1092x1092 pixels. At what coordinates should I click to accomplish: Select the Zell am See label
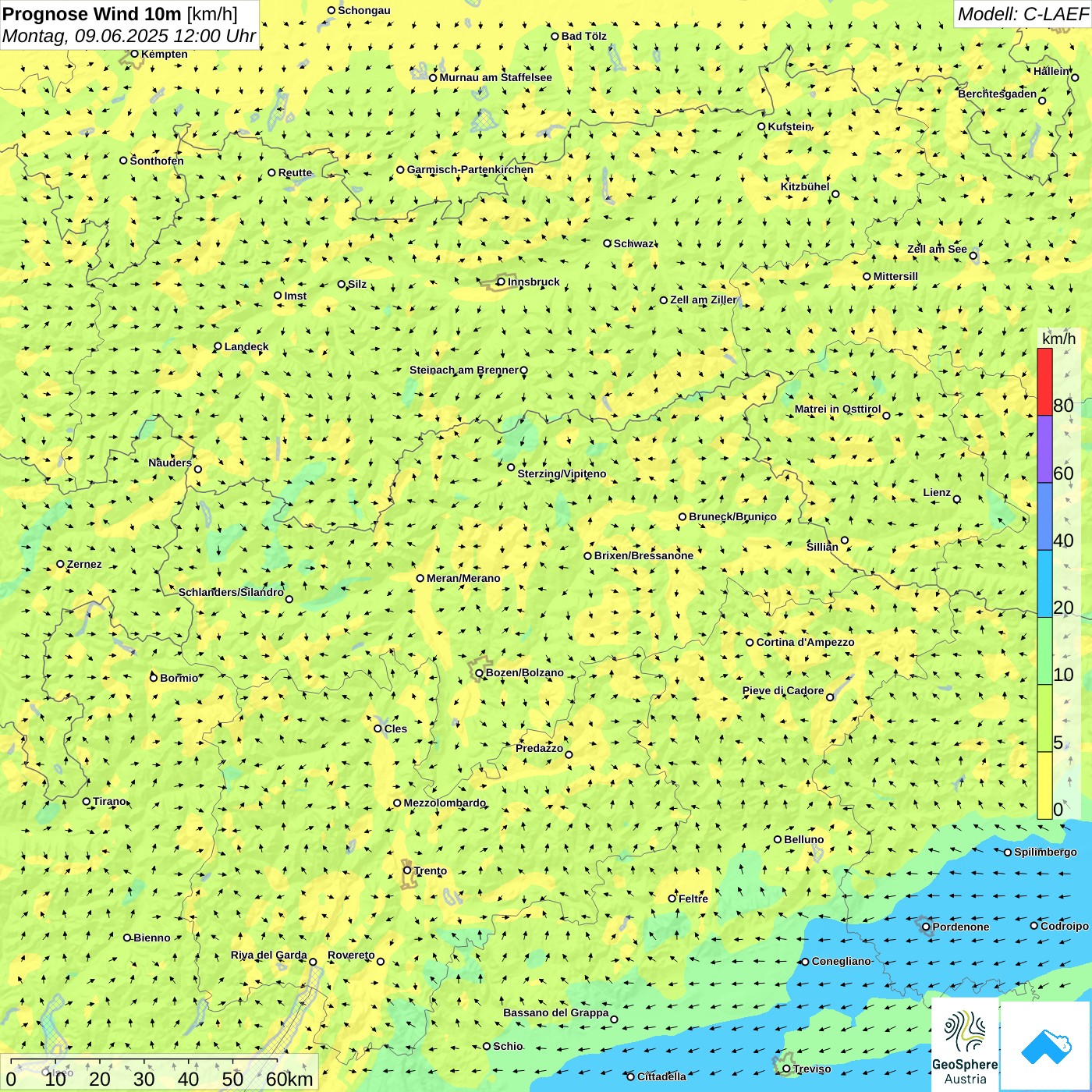click(937, 249)
